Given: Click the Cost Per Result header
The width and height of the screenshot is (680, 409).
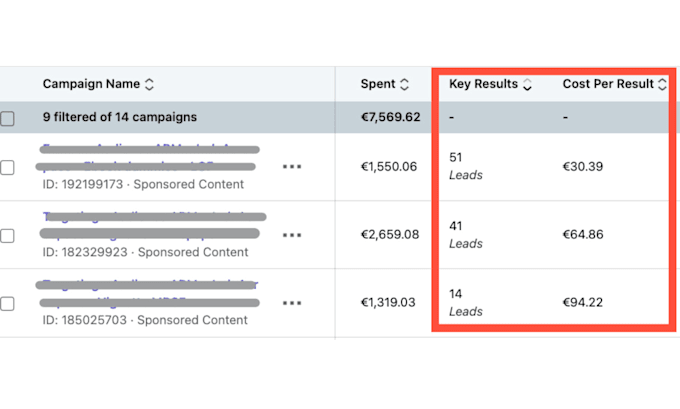Looking at the screenshot, I should (608, 84).
